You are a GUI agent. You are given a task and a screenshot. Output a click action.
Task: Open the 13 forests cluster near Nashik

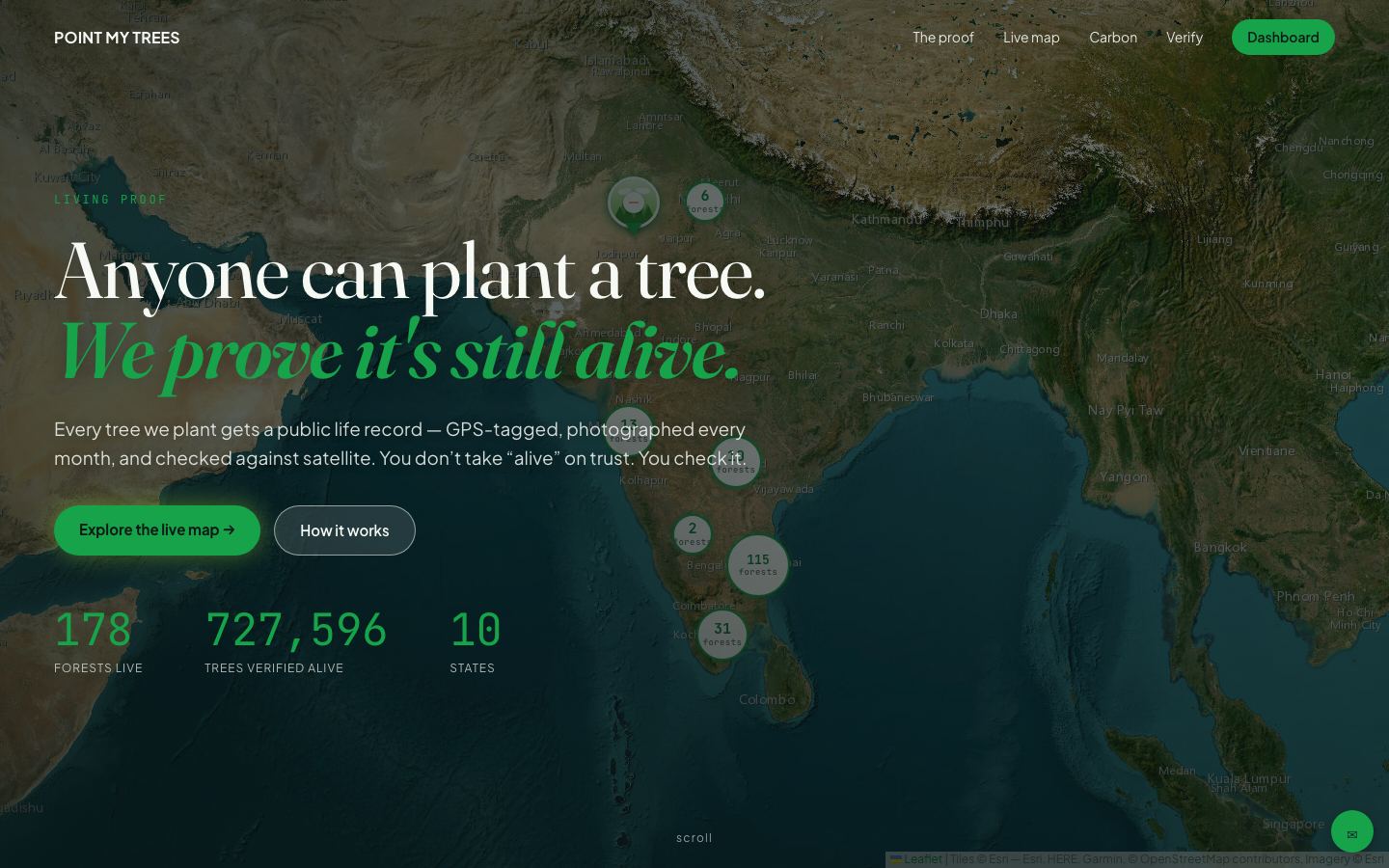[629, 430]
